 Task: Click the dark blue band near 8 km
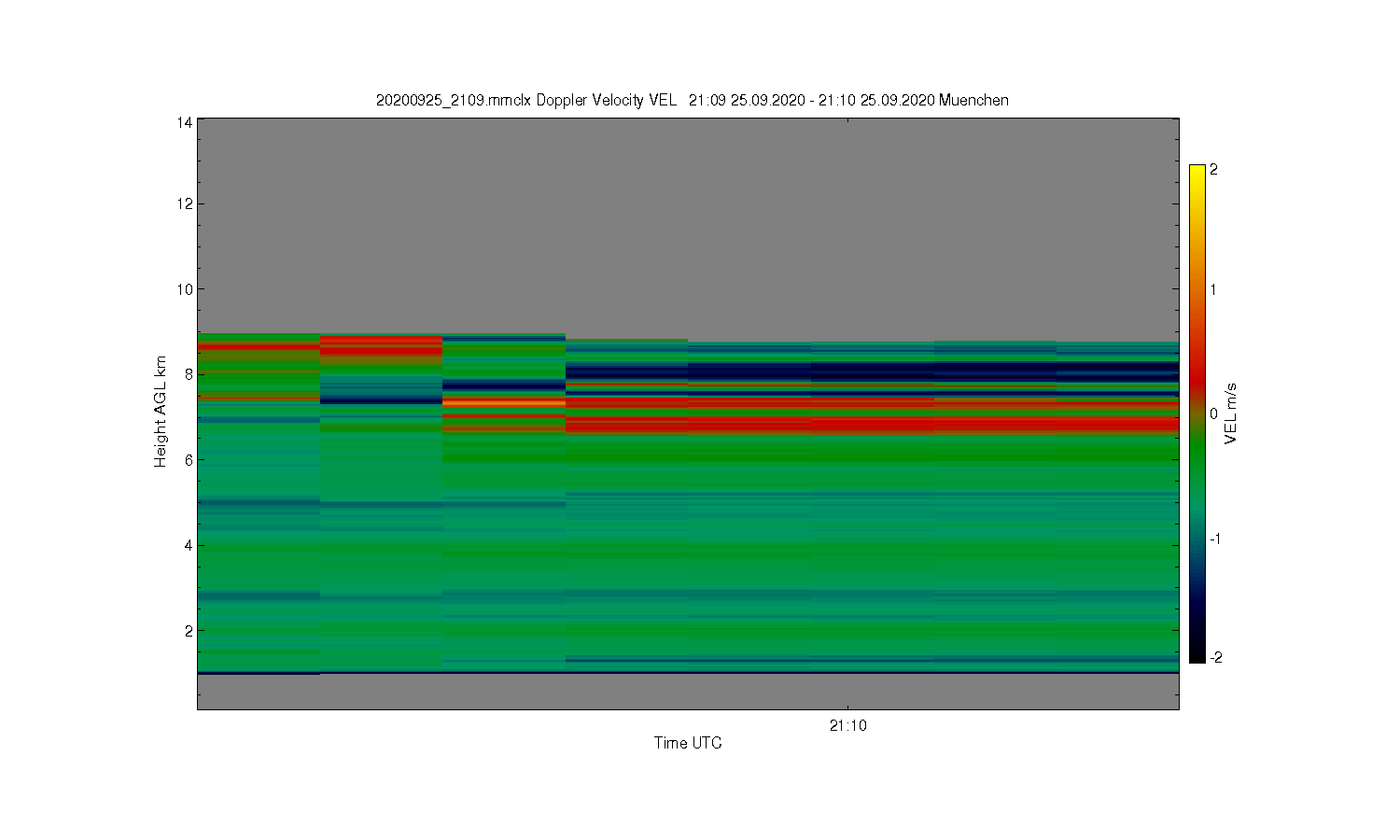873,371
